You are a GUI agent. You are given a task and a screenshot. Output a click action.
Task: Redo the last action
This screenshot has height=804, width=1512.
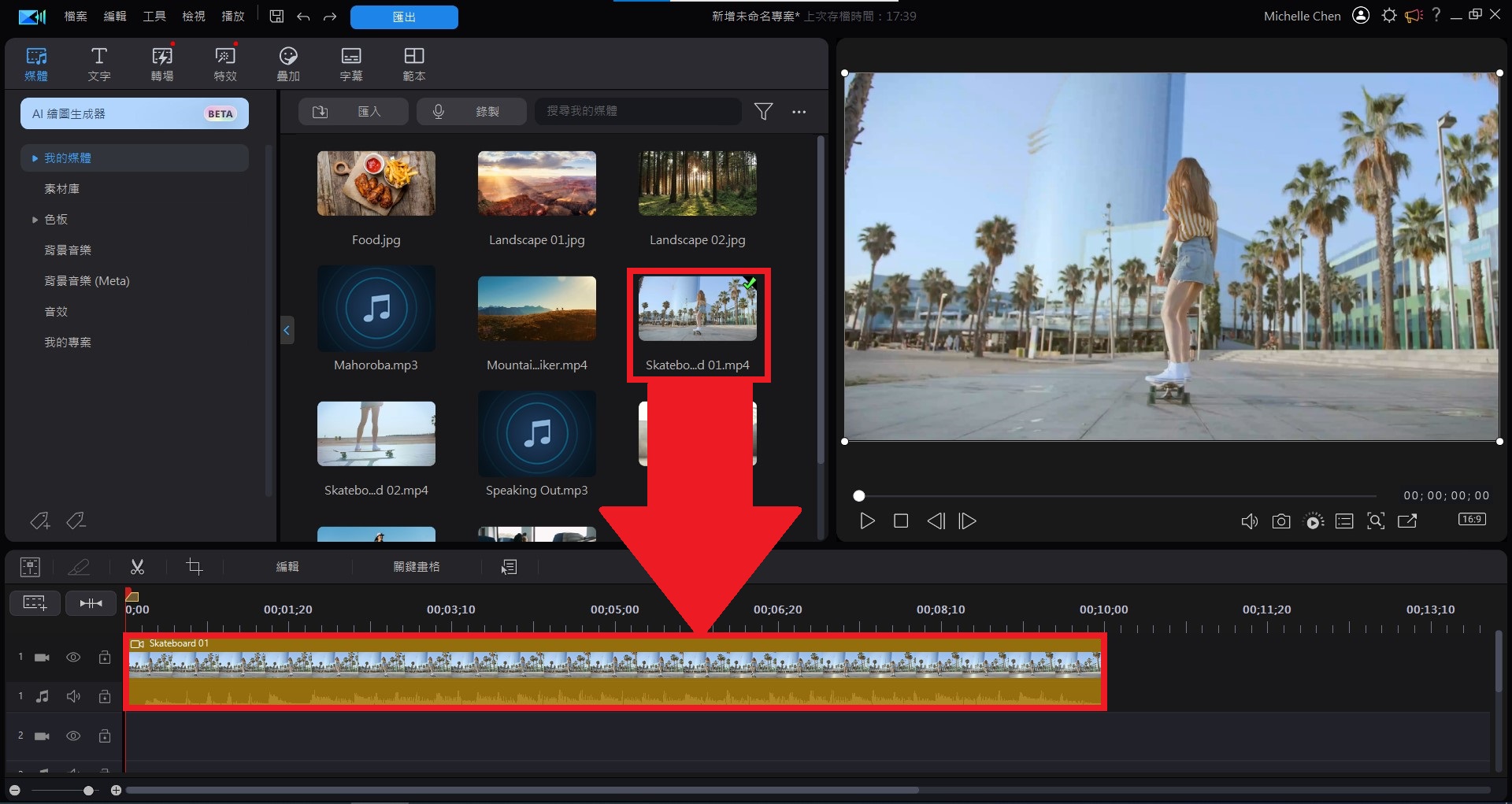coord(330,17)
